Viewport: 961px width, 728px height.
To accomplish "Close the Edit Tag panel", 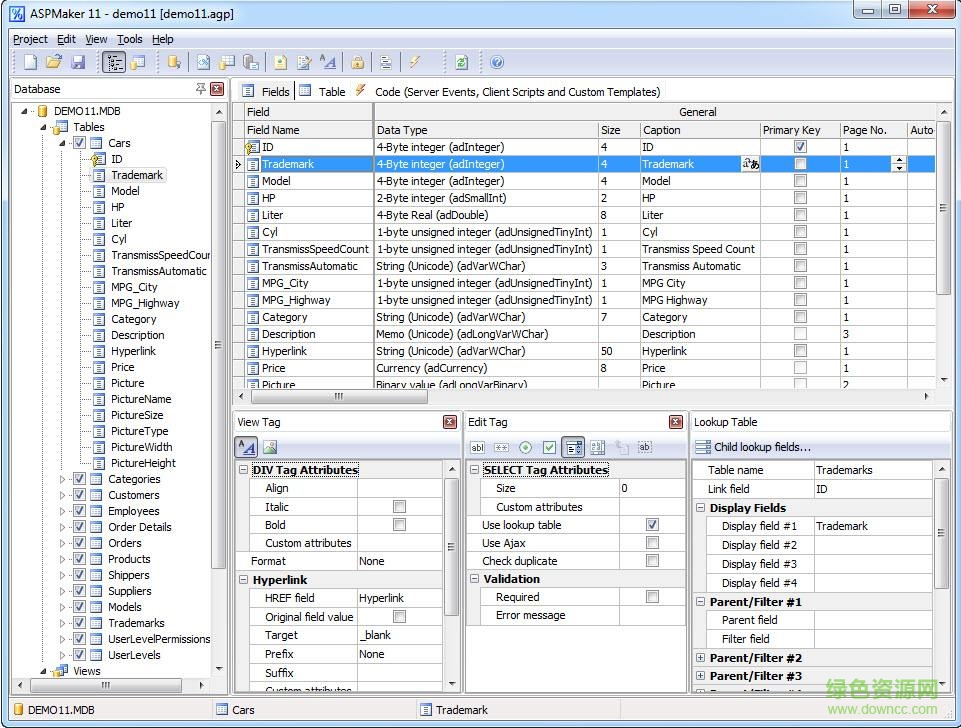I will 676,422.
